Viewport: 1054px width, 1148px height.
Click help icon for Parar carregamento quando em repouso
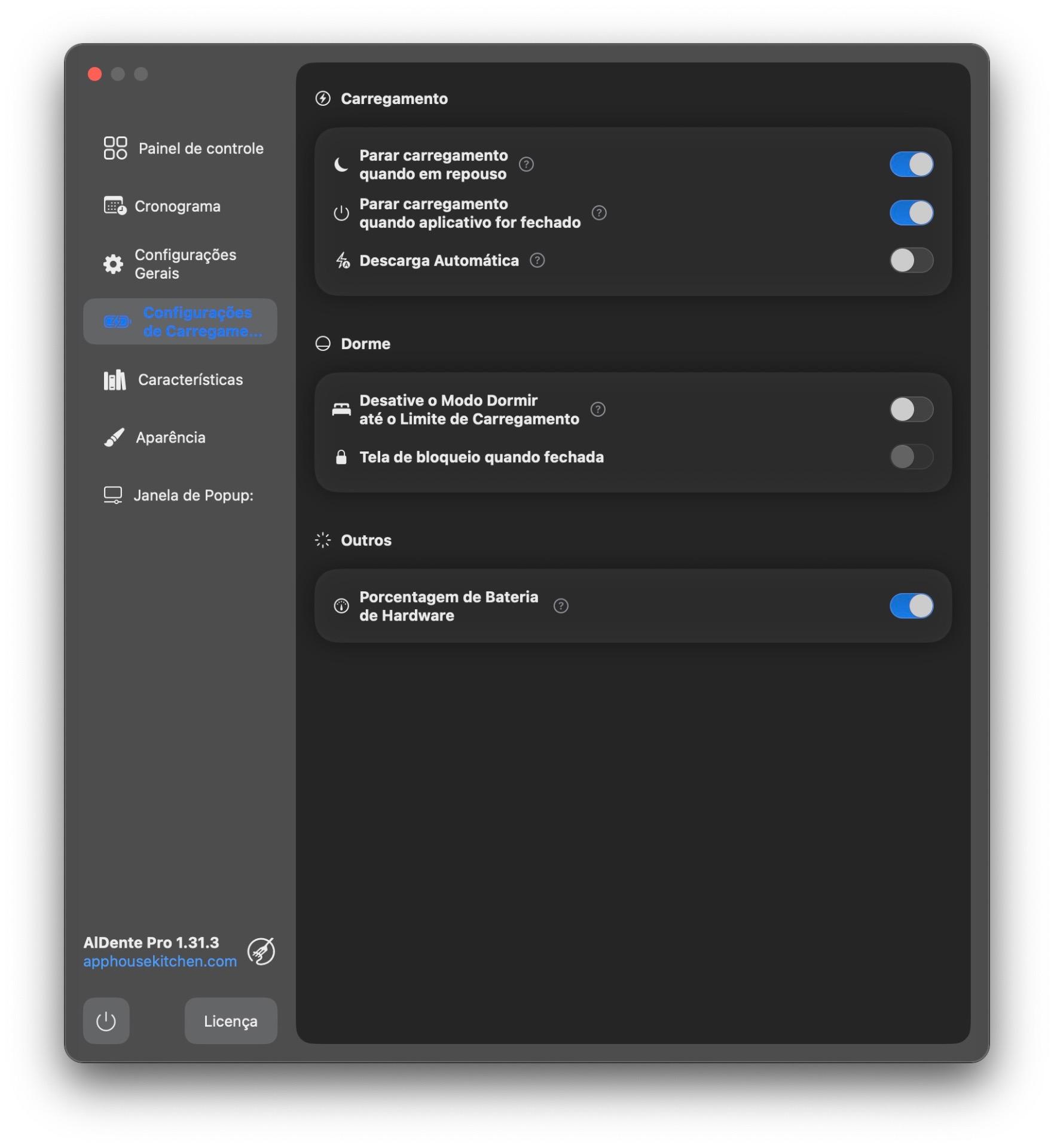click(526, 164)
